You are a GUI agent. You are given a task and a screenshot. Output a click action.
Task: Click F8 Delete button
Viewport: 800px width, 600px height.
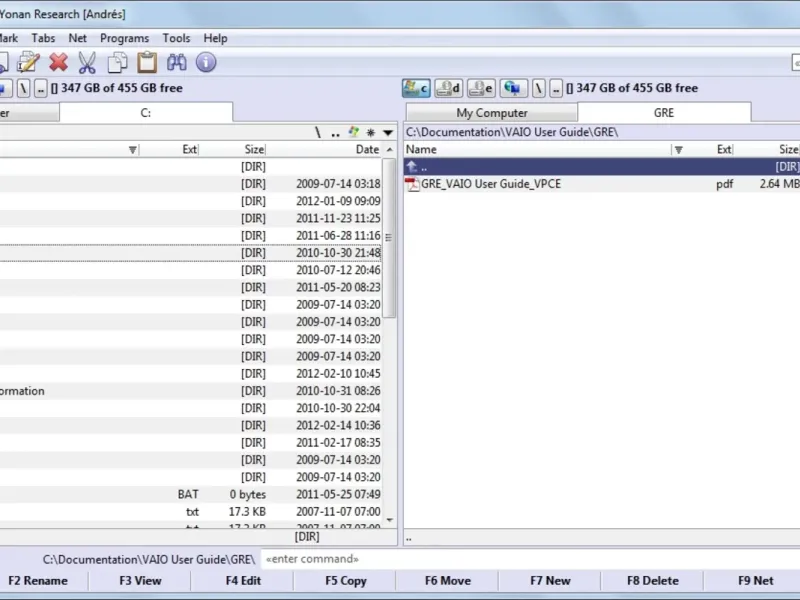[653, 581]
